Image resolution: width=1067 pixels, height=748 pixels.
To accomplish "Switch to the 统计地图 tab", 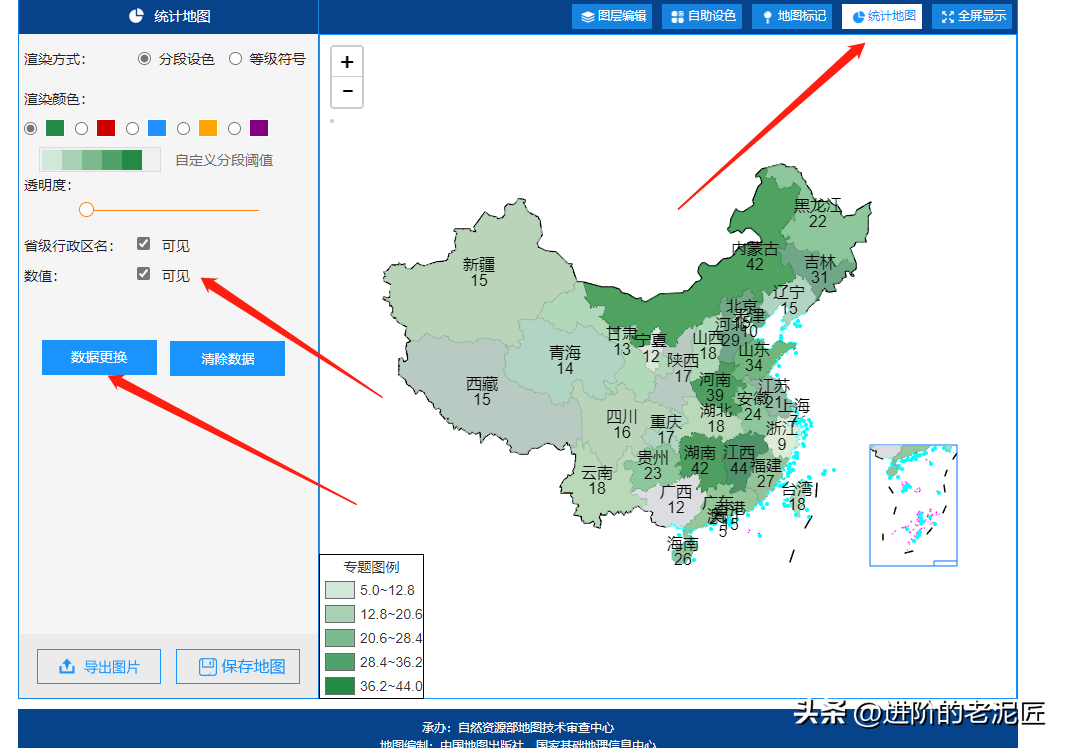I will point(882,16).
